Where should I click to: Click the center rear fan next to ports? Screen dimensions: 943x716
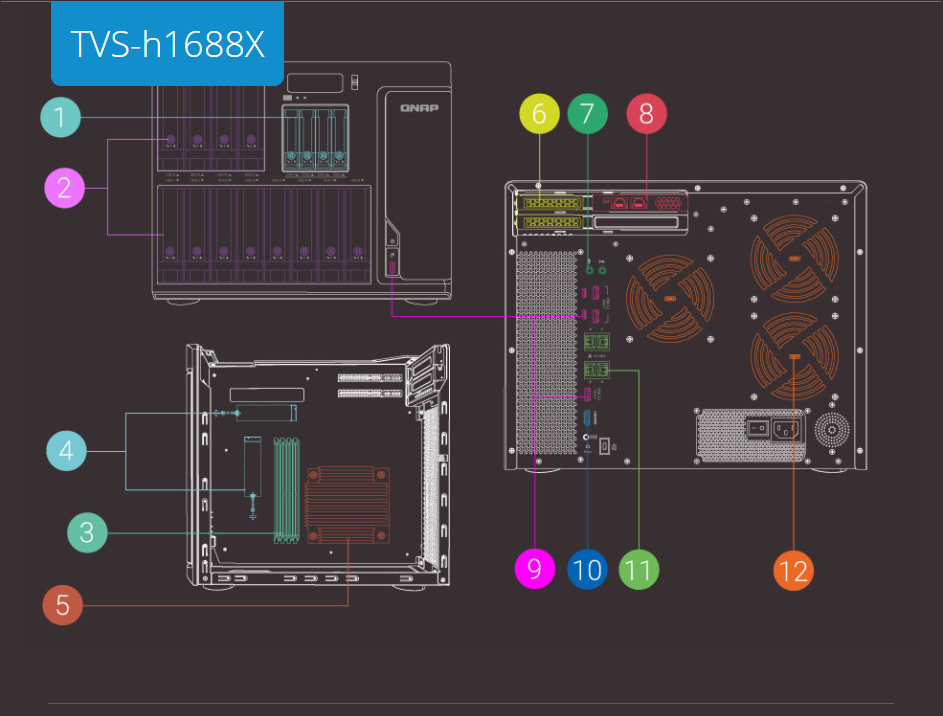coord(668,299)
